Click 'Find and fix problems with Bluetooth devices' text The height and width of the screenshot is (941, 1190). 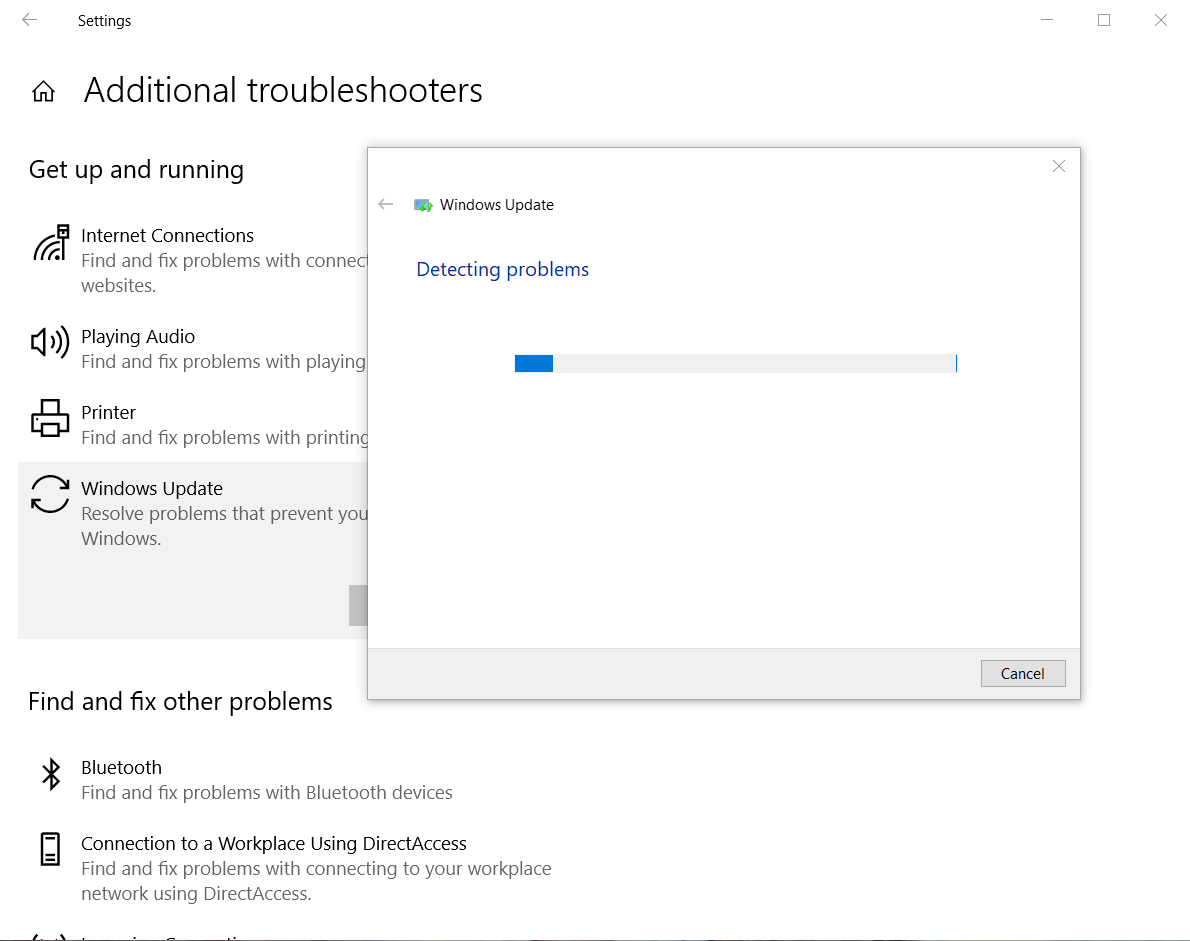(x=267, y=792)
